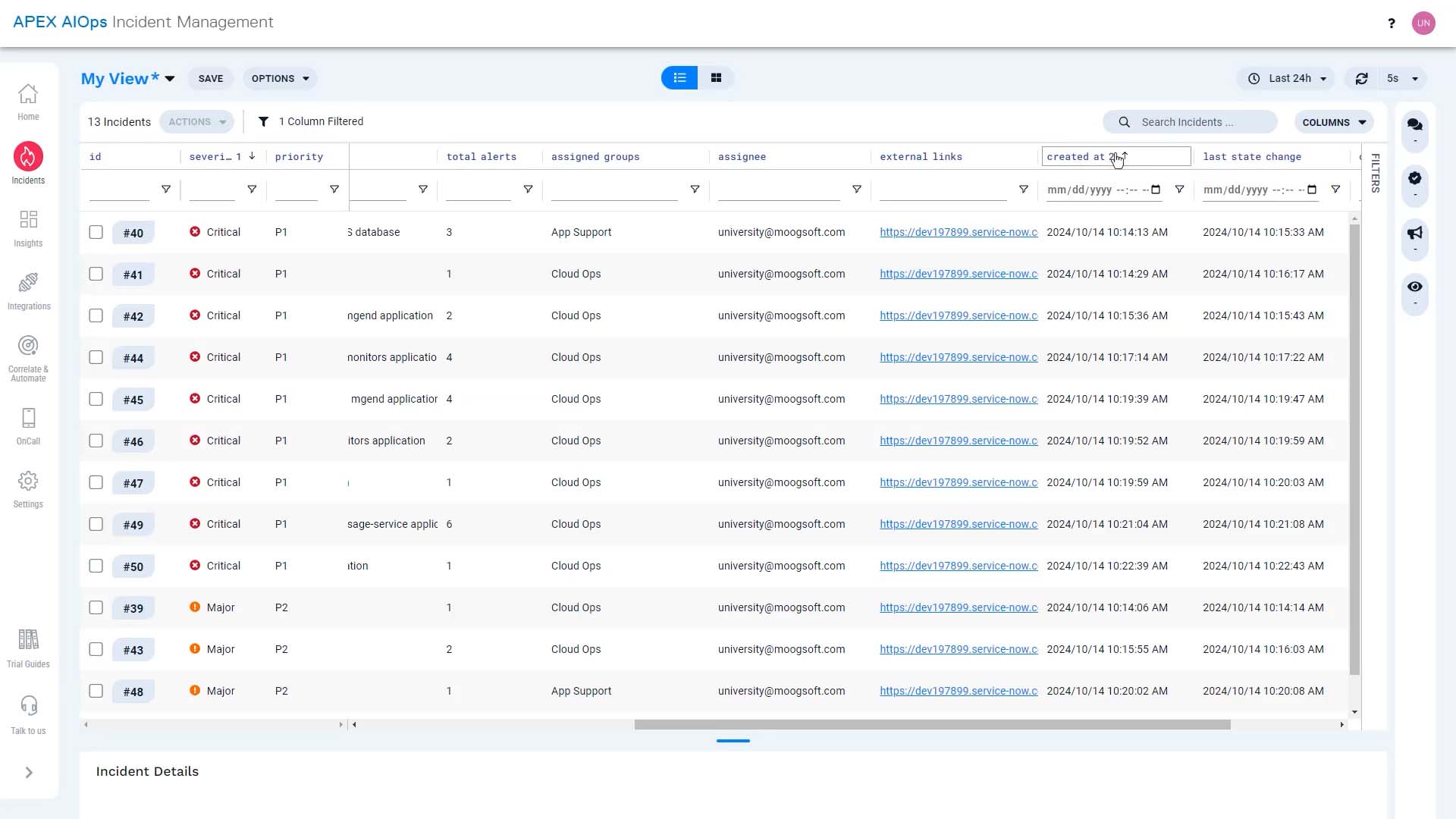Open the help question mark icon
The width and height of the screenshot is (1456, 819).
[x=1392, y=23]
